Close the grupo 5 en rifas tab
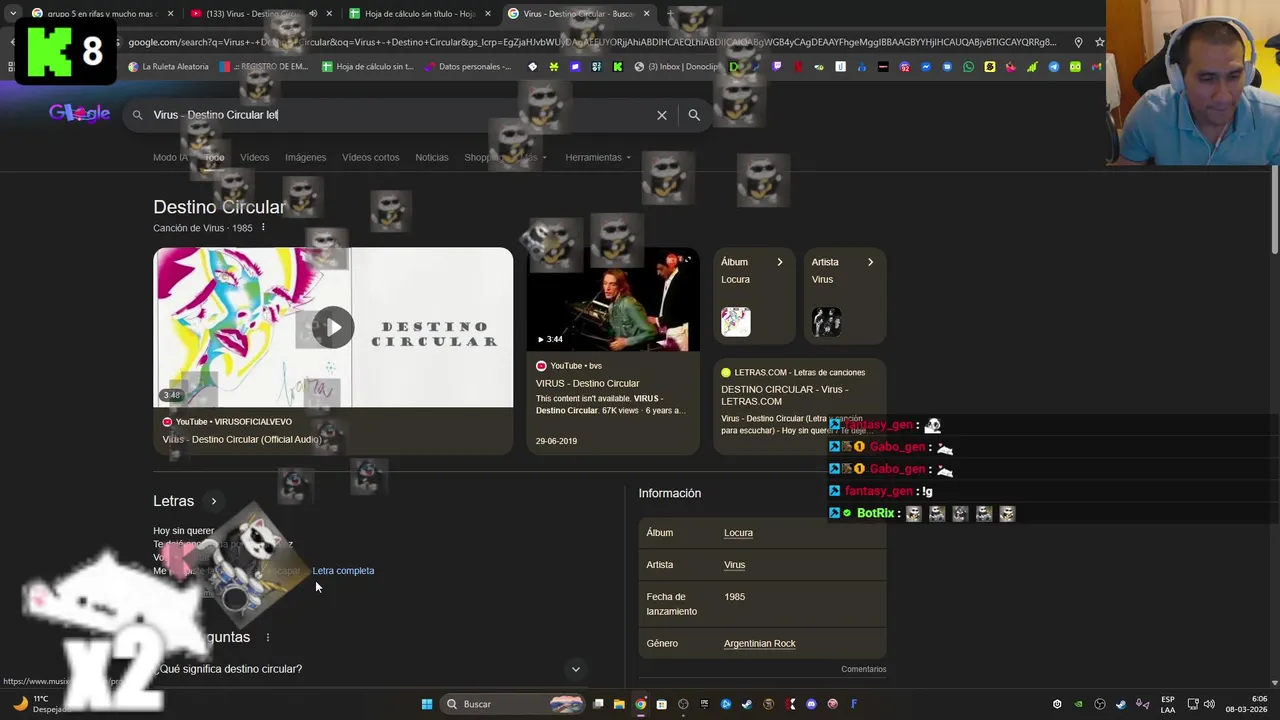 [170, 14]
